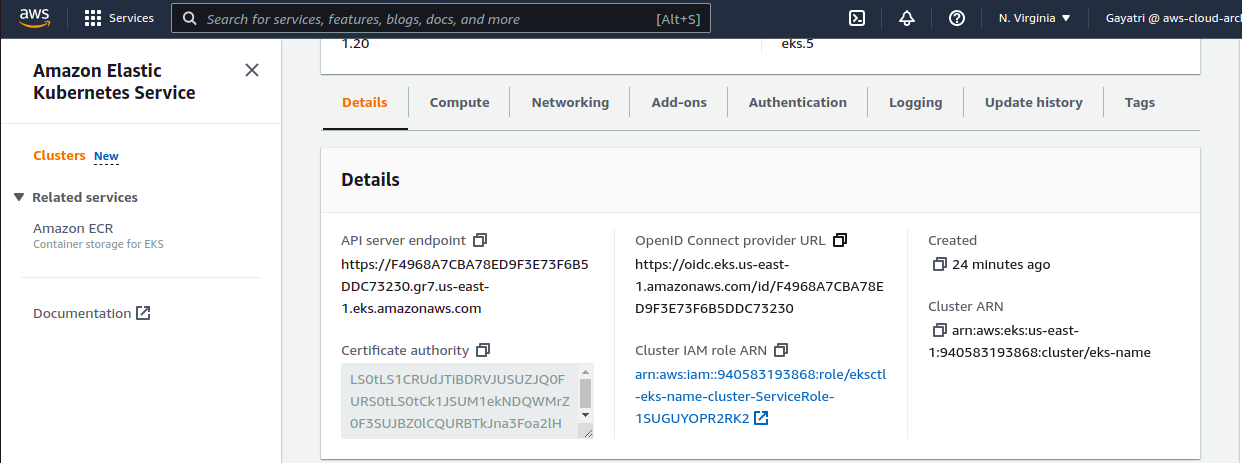Click the '1.20' Kubernetes version value
This screenshot has width=1242, height=463.
tap(356, 44)
